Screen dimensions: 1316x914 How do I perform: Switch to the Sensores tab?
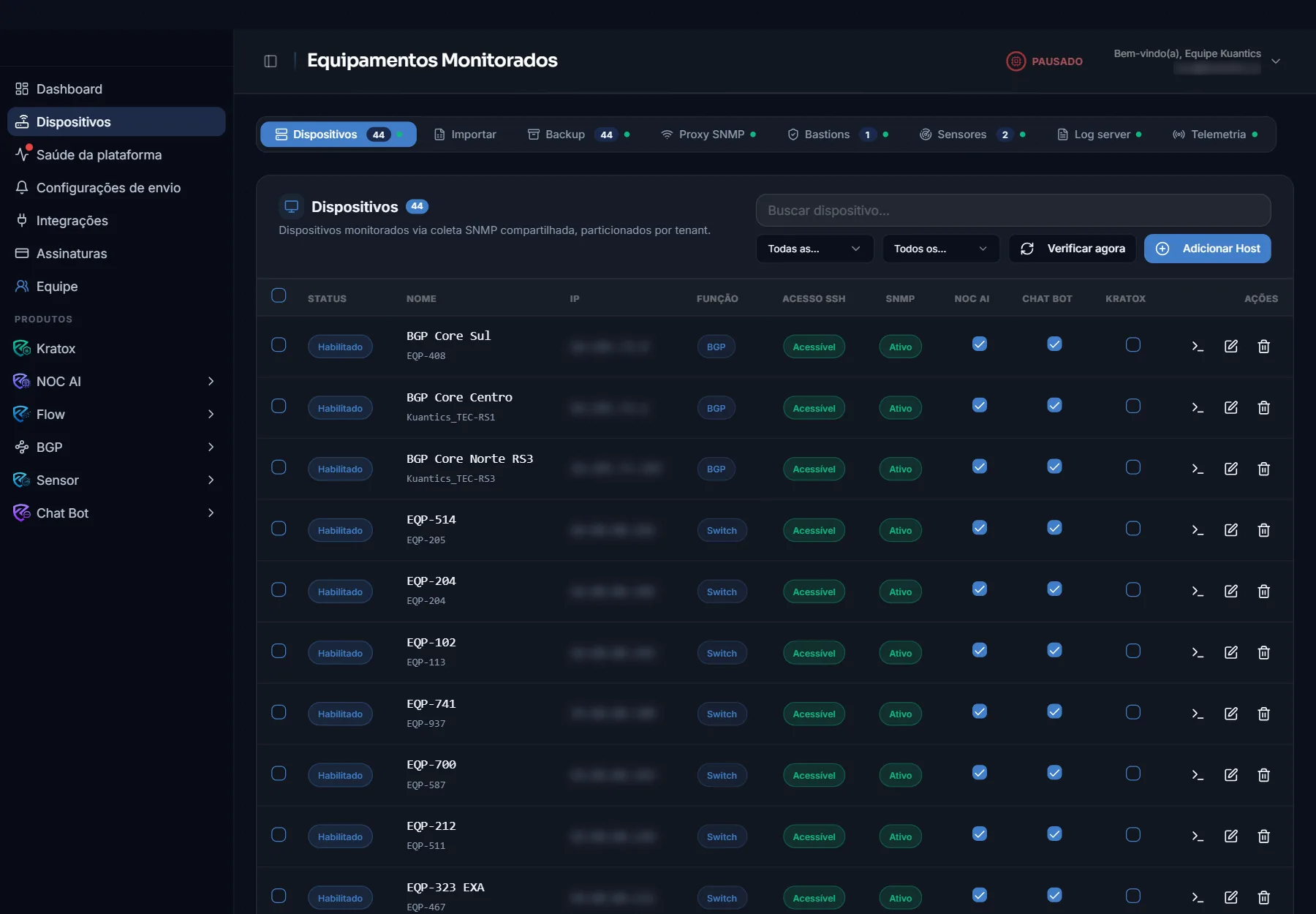tap(972, 135)
